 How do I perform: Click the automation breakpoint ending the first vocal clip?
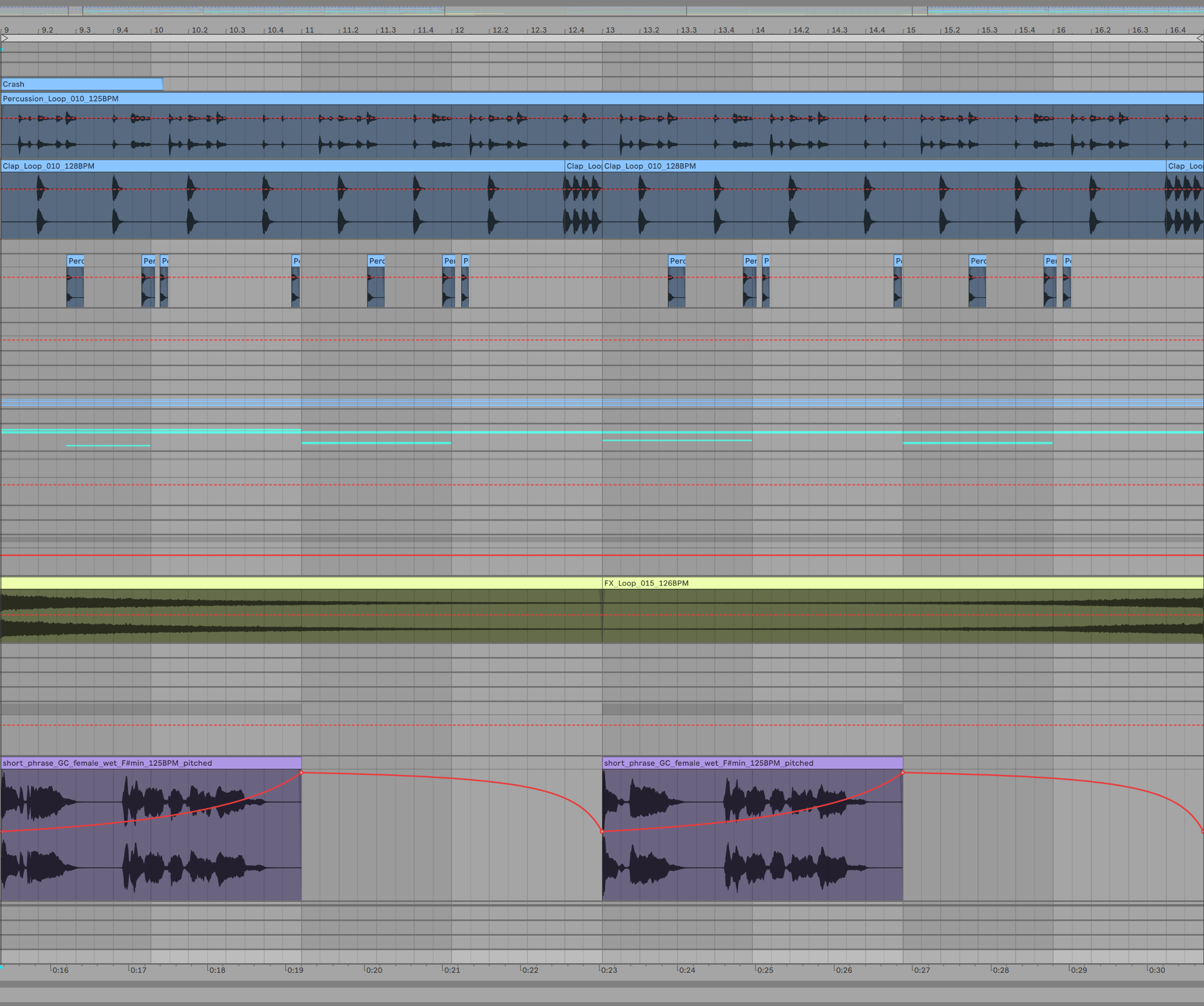(302, 773)
